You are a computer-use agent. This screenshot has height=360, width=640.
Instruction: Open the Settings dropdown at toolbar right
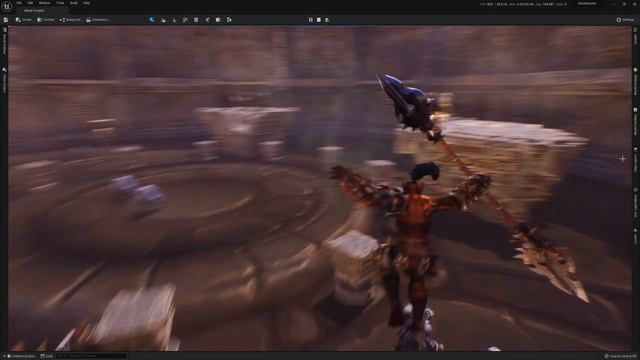[x=625, y=20]
